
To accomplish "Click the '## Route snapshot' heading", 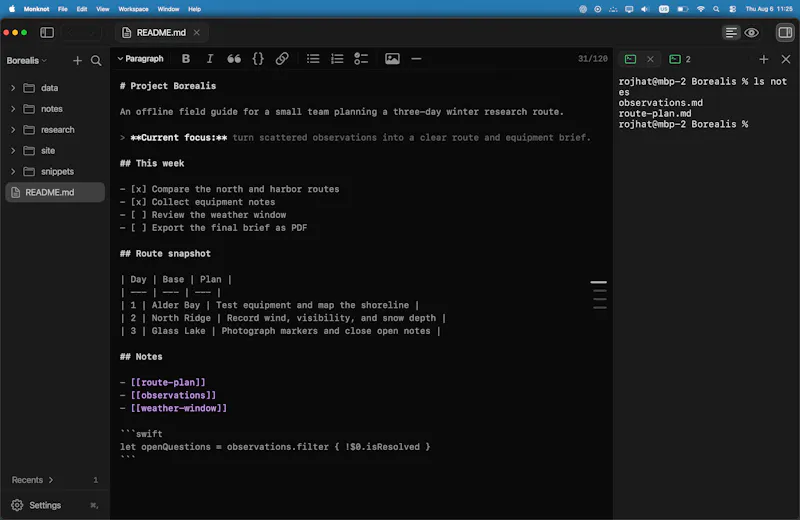I will tap(165, 254).
